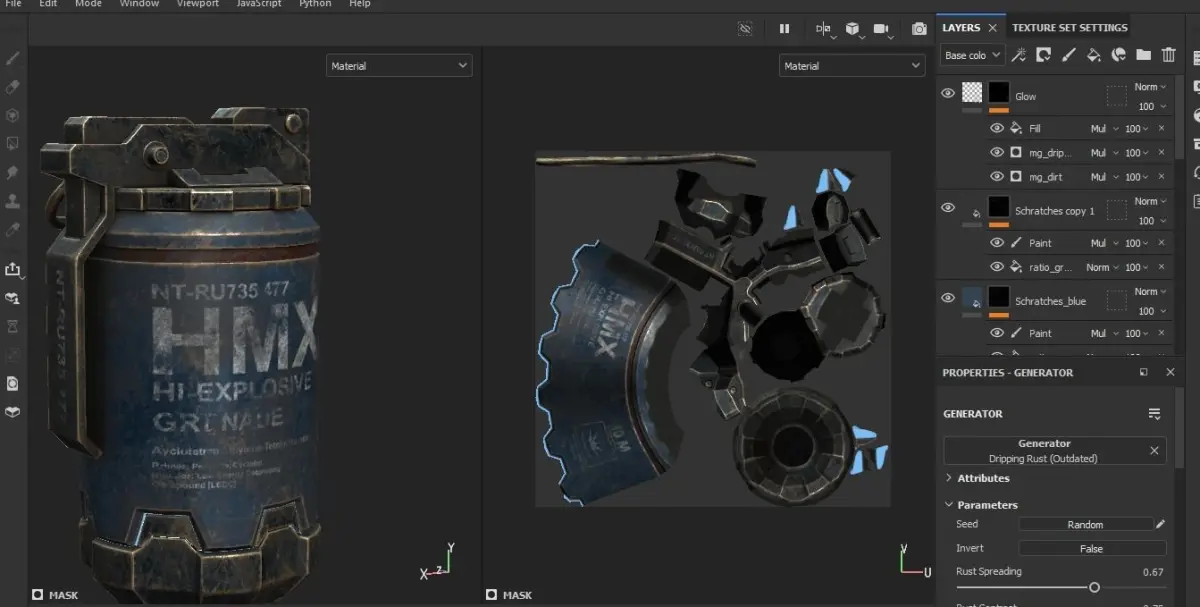Image resolution: width=1200 pixels, height=607 pixels.
Task: Pause the engine rendering
Action: click(x=785, y=29)
